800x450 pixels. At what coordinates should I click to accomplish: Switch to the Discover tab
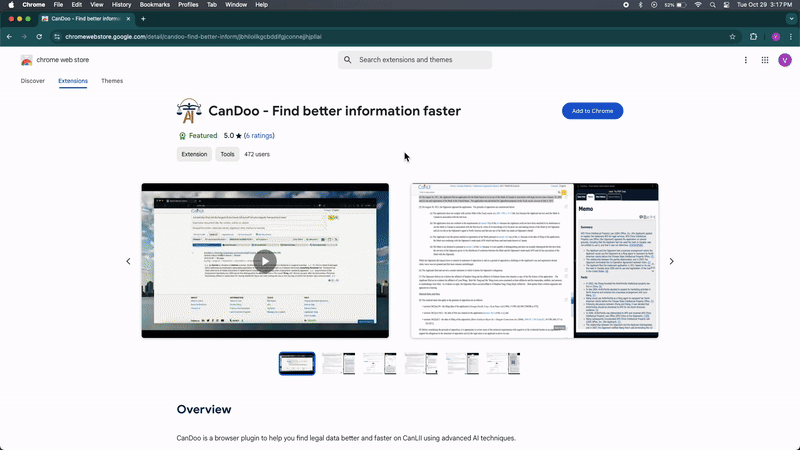pos(33,81)
